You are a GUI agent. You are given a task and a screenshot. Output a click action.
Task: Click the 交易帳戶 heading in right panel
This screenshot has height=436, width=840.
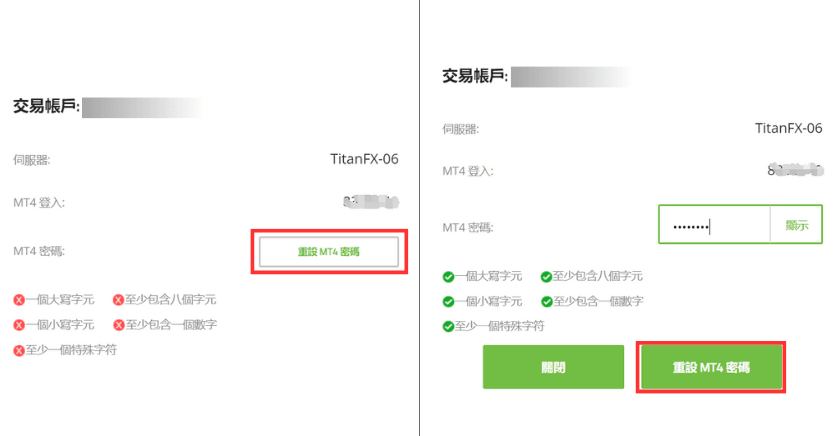[475, 76]
